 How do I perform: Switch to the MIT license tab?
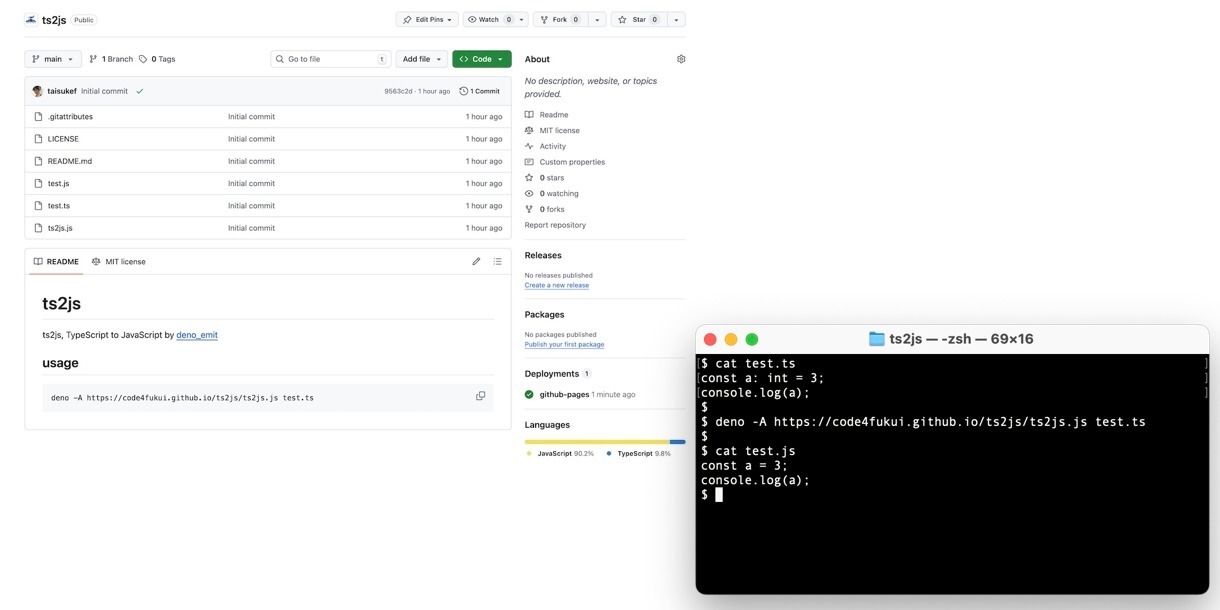coord(119,262)
